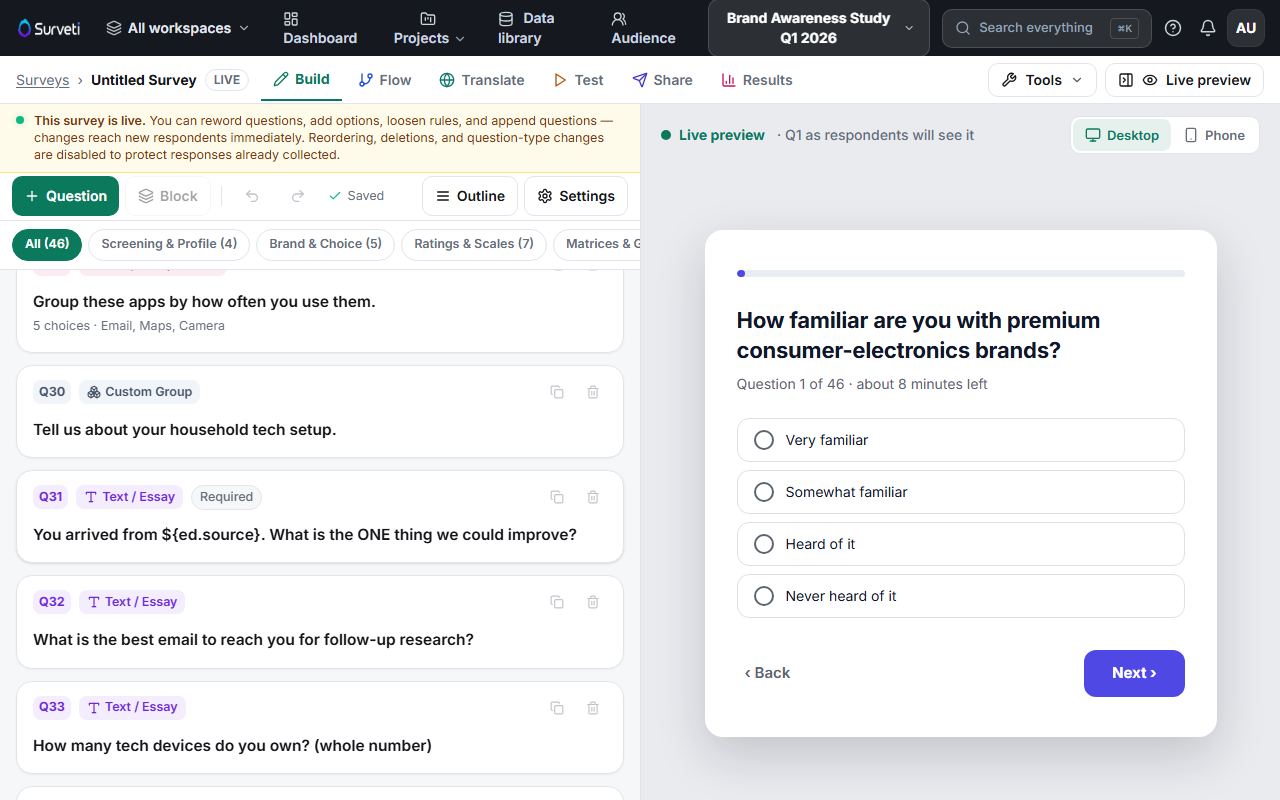
Task: Expand the All workspaces dropdown
Action: tap(177, 28)
